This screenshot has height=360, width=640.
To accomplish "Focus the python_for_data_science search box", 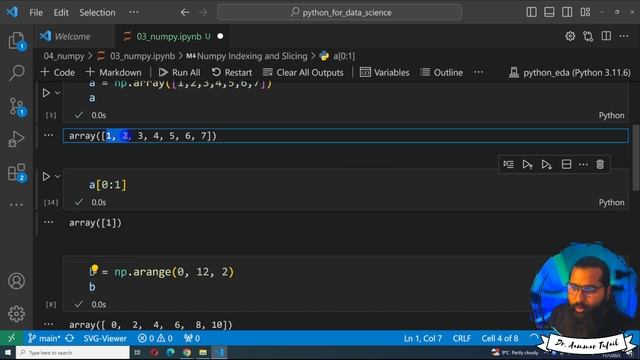I will pos(340,12).
